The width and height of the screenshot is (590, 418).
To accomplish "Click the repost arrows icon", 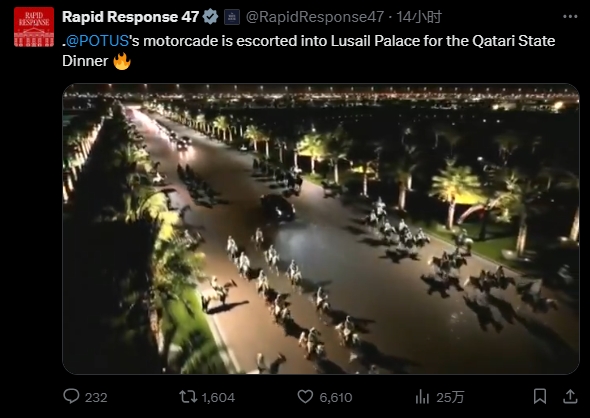I will pos(188,397).
